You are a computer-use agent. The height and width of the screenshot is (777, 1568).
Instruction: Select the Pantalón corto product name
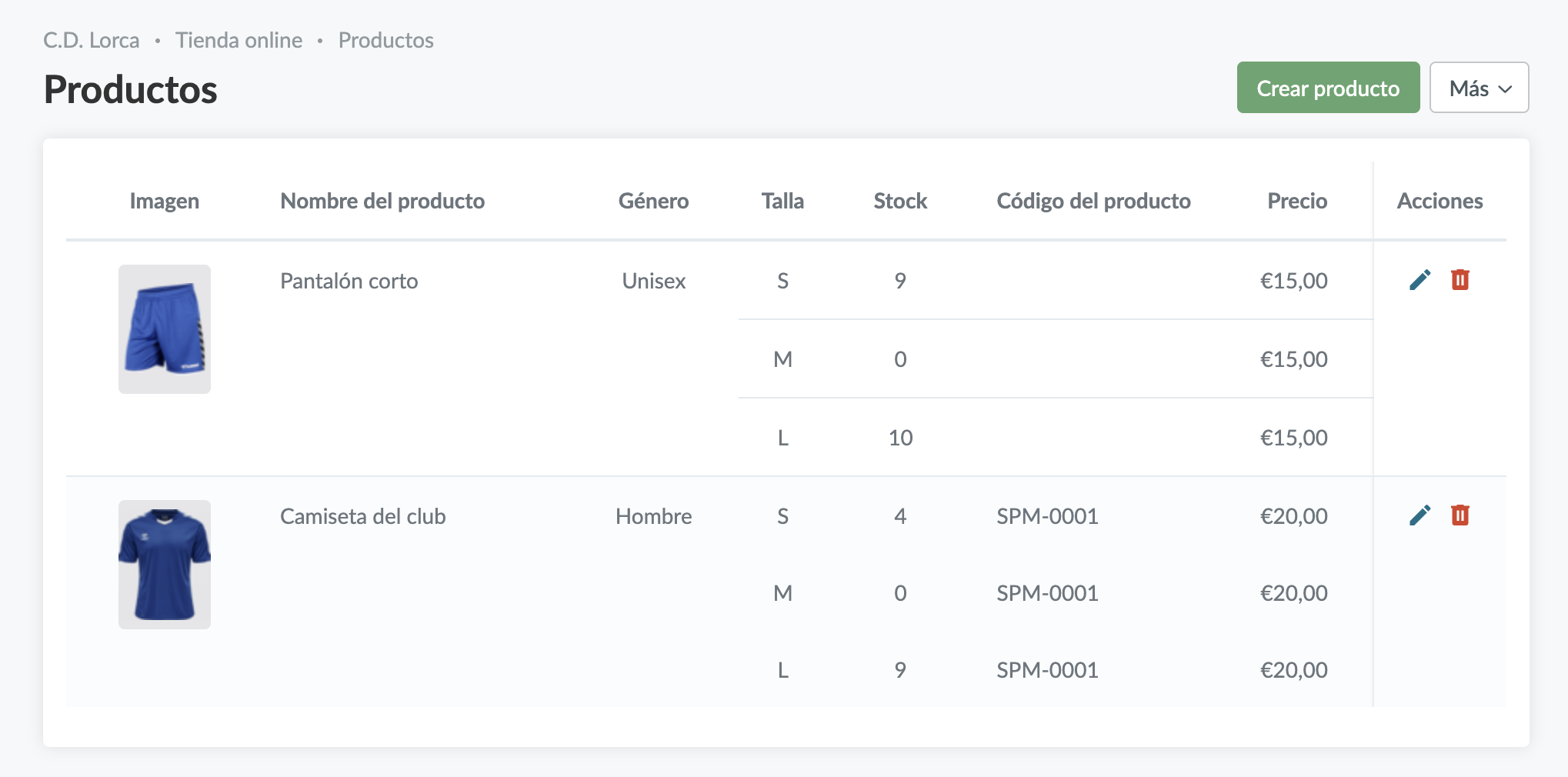point(349,281)
